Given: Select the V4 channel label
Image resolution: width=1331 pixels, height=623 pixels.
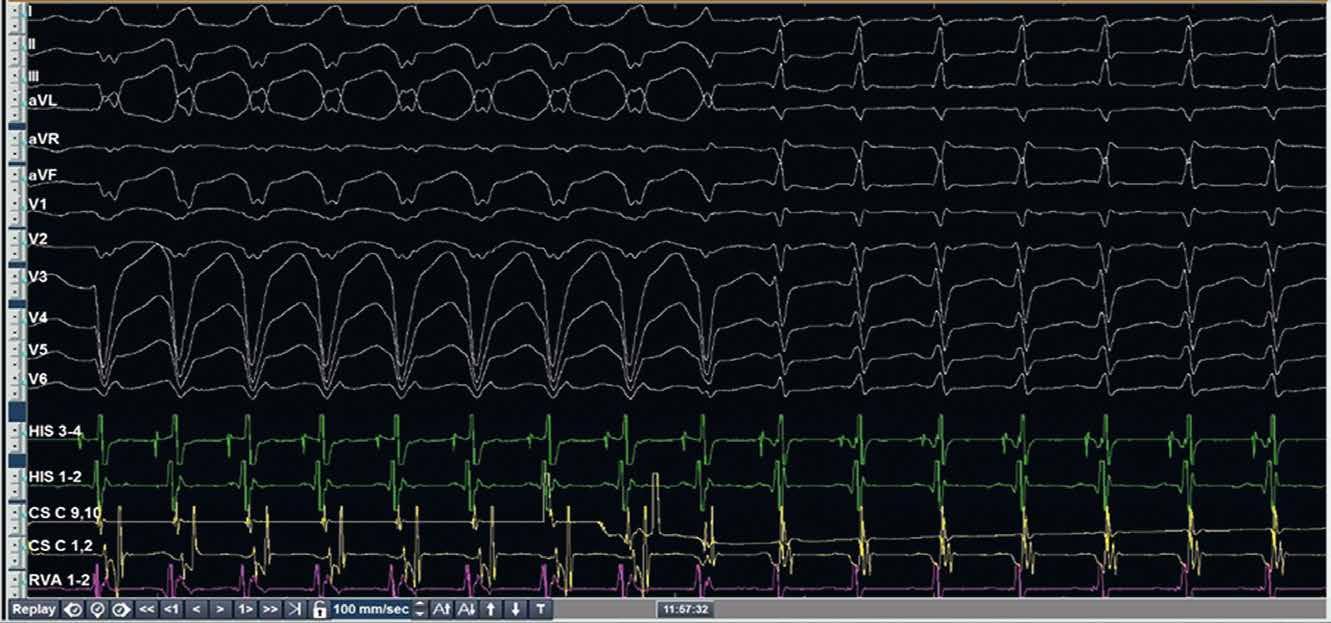Looking at the screenshot, I should [x=37, y=318].
